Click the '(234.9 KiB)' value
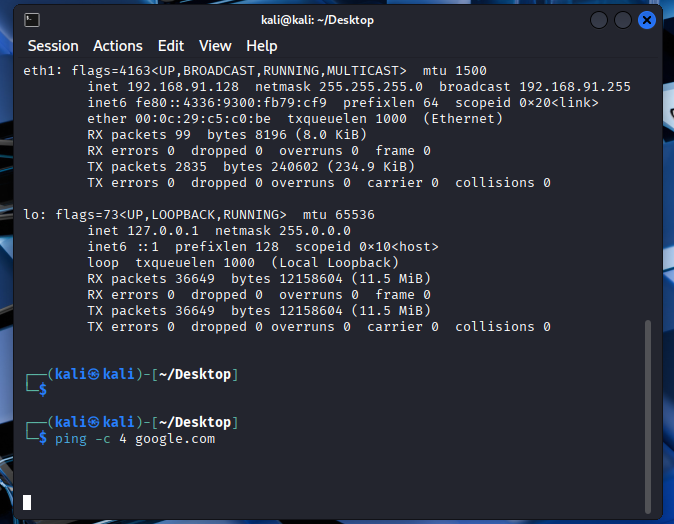This screenshot has width=674, height=524. pyautogui.click(x=371, y=166)
